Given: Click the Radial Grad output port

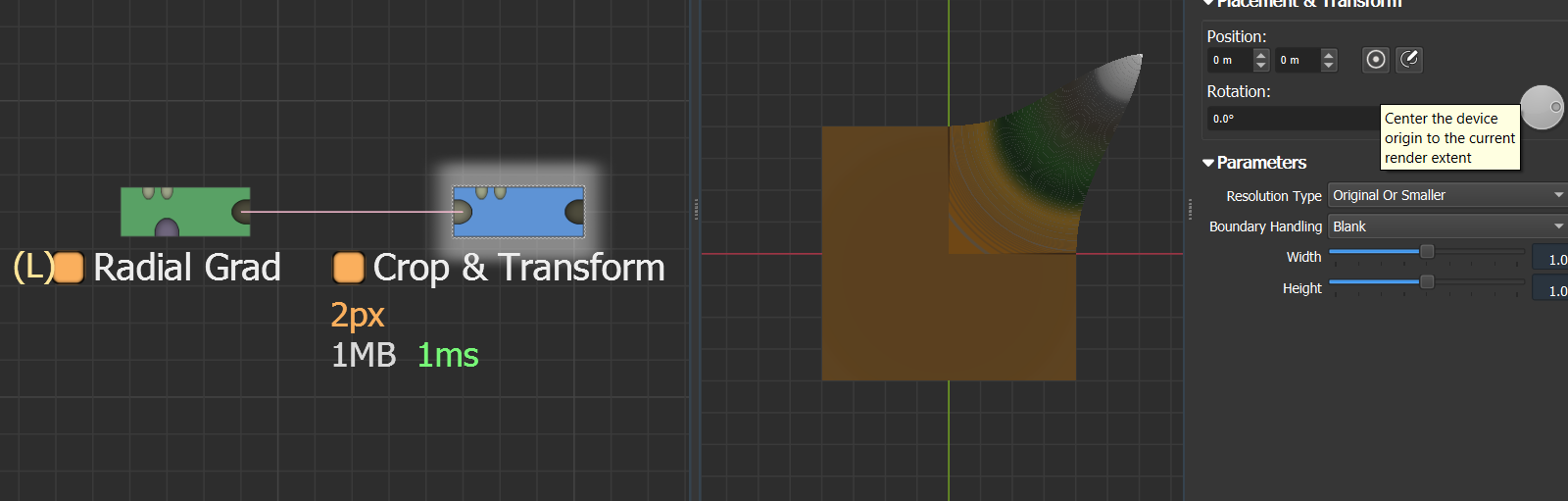Looking at the screenshot, I should click(x=241, y=211).
